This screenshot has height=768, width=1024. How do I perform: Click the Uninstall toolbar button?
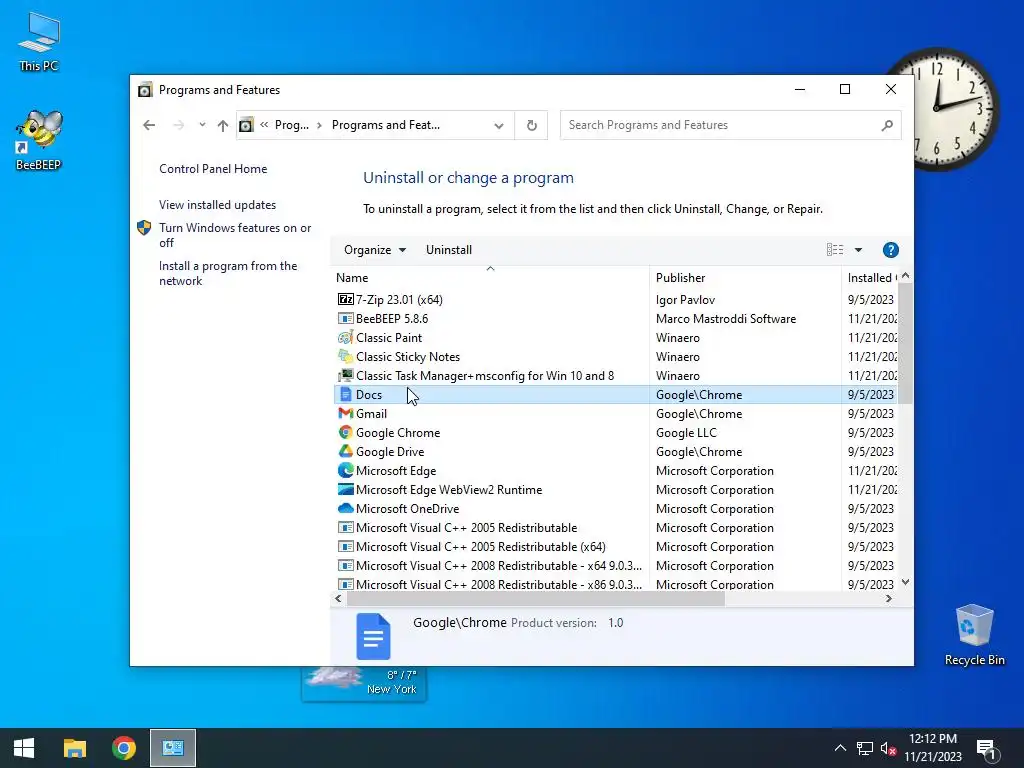coord(449,249)
